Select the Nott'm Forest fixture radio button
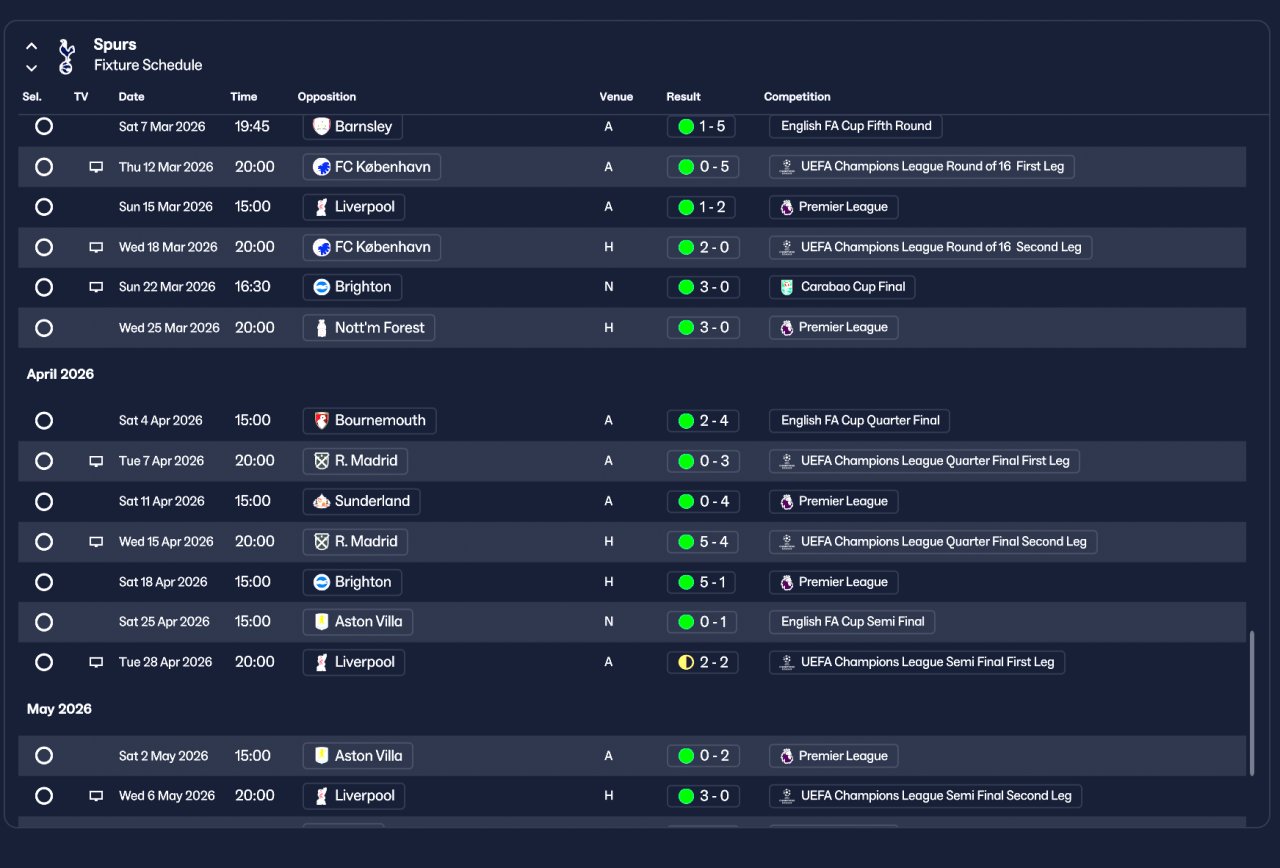Image resolution: width=1280 pixels, height=868 pixels. click(x=44, y=327)
